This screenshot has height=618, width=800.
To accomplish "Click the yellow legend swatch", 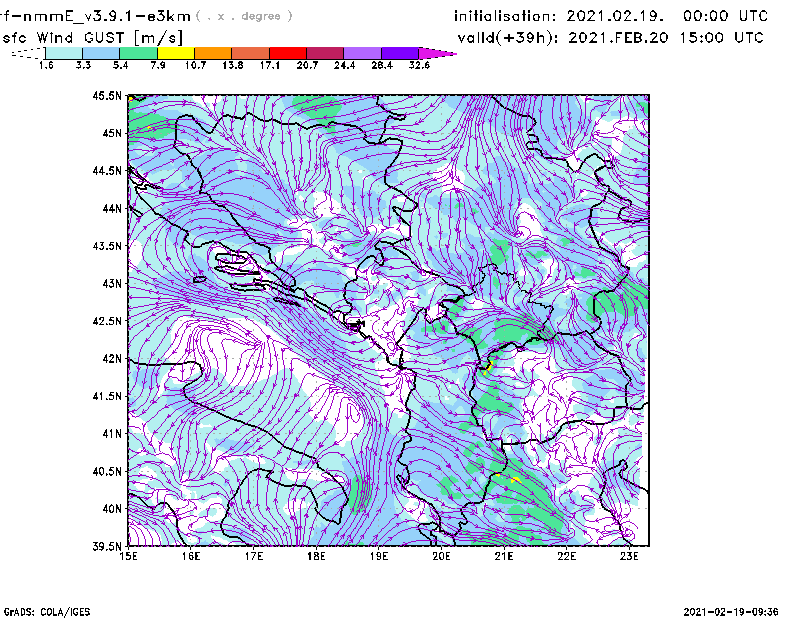I will click(x=176, y=53).
